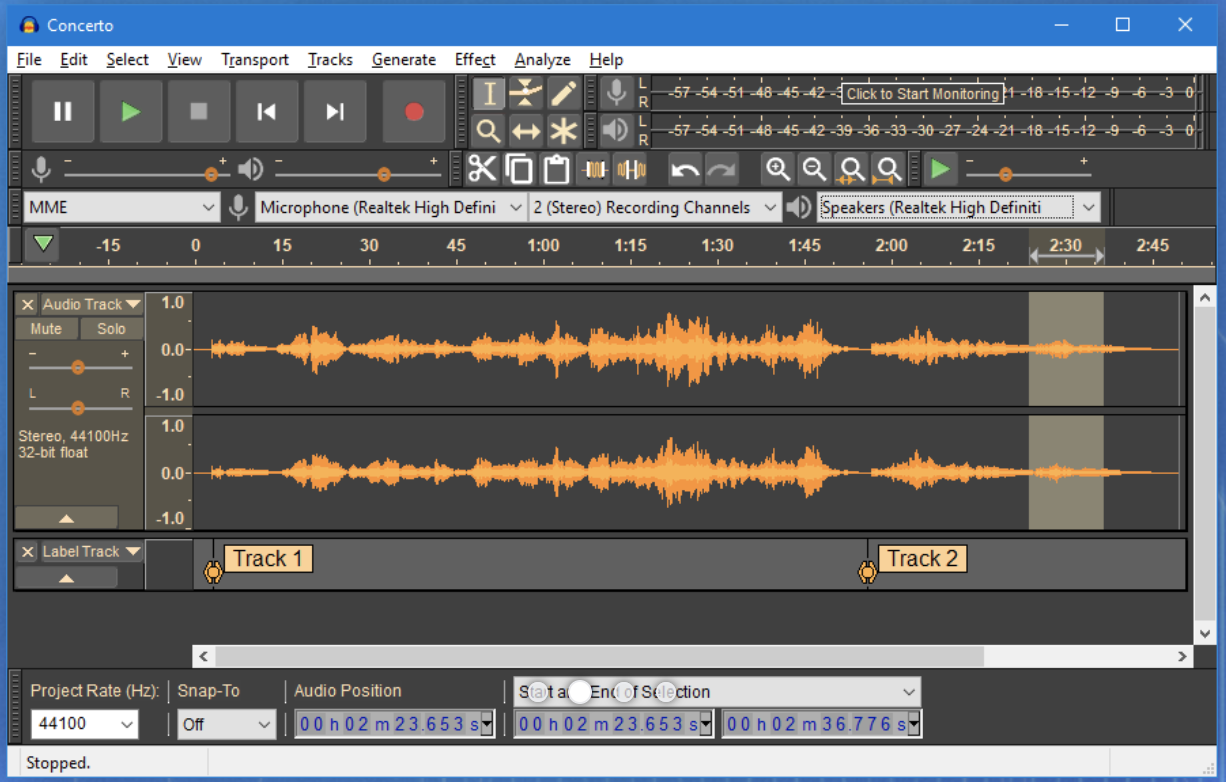Activate the Multi-tool mode
Viewport: 1226px width, 782px height.
(x=563, y=131)
